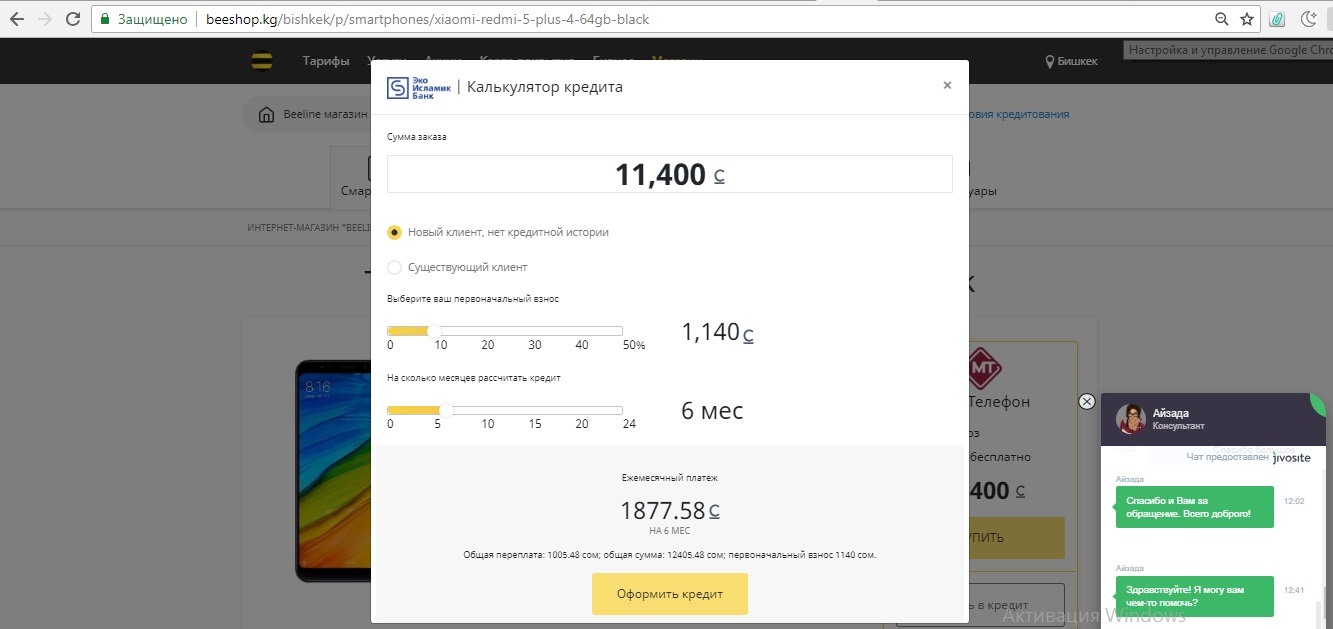
Task: Select 'Существующий клиент' radio button
Action: (394, 267)
